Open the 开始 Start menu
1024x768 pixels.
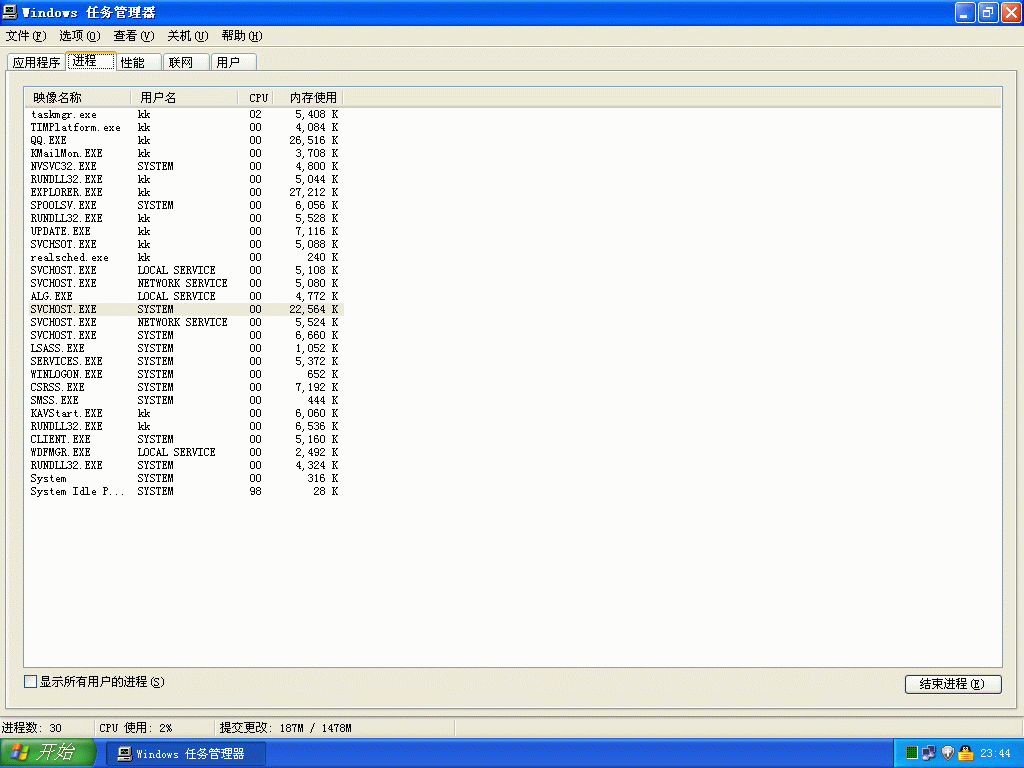point(48,753)
